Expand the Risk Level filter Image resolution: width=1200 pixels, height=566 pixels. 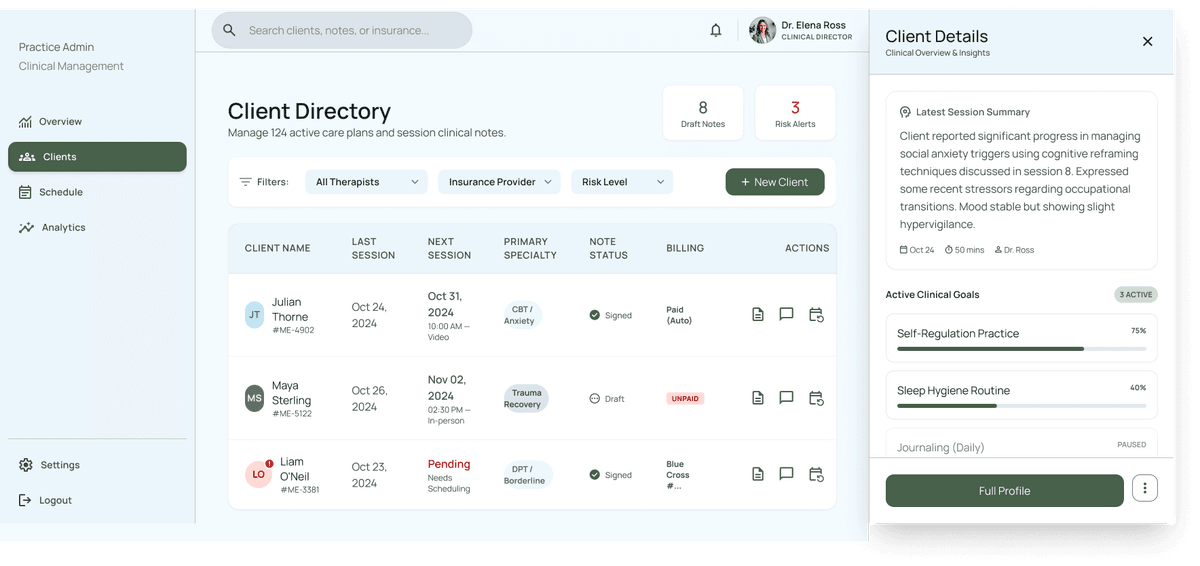pyautogui.click(x=622, y=182)
